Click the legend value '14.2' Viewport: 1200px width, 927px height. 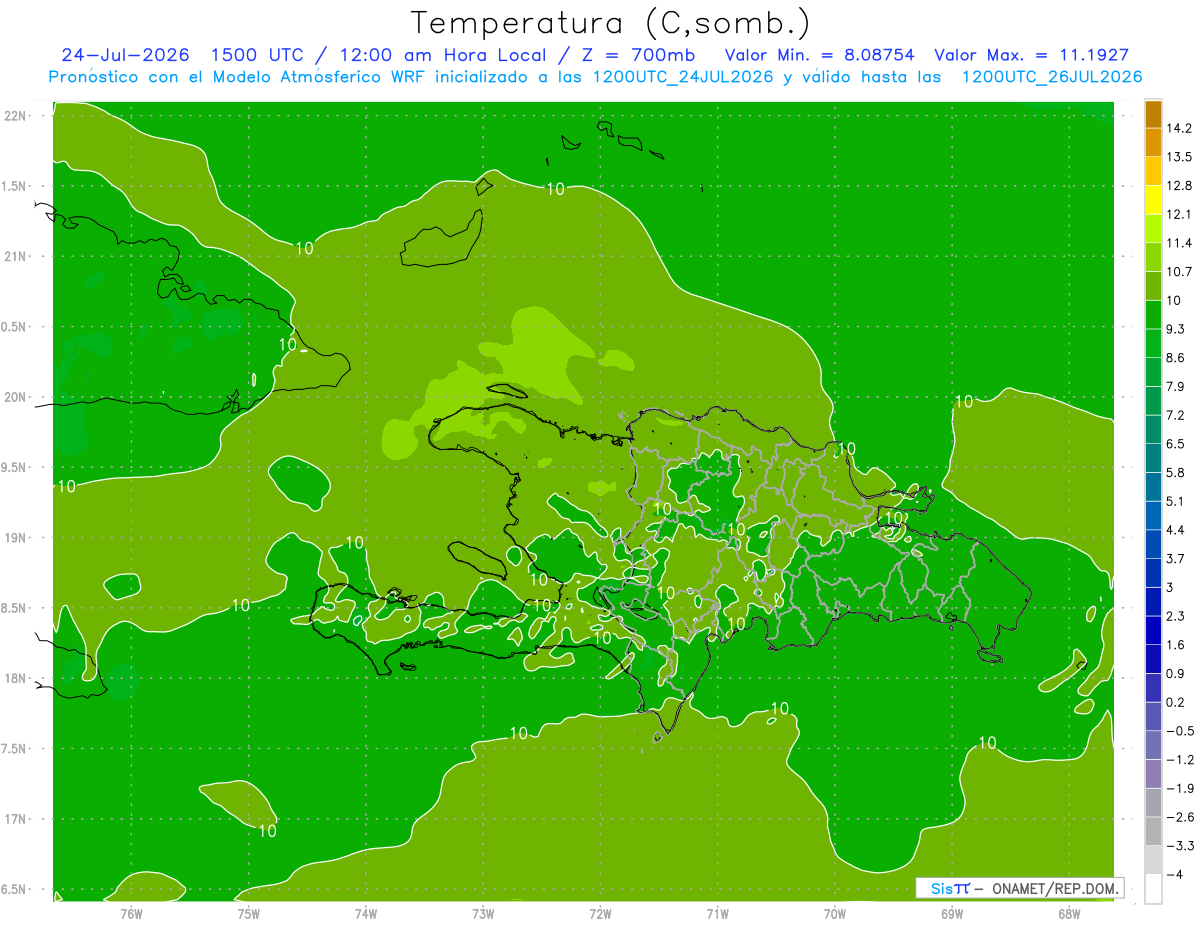point(1180,128)
